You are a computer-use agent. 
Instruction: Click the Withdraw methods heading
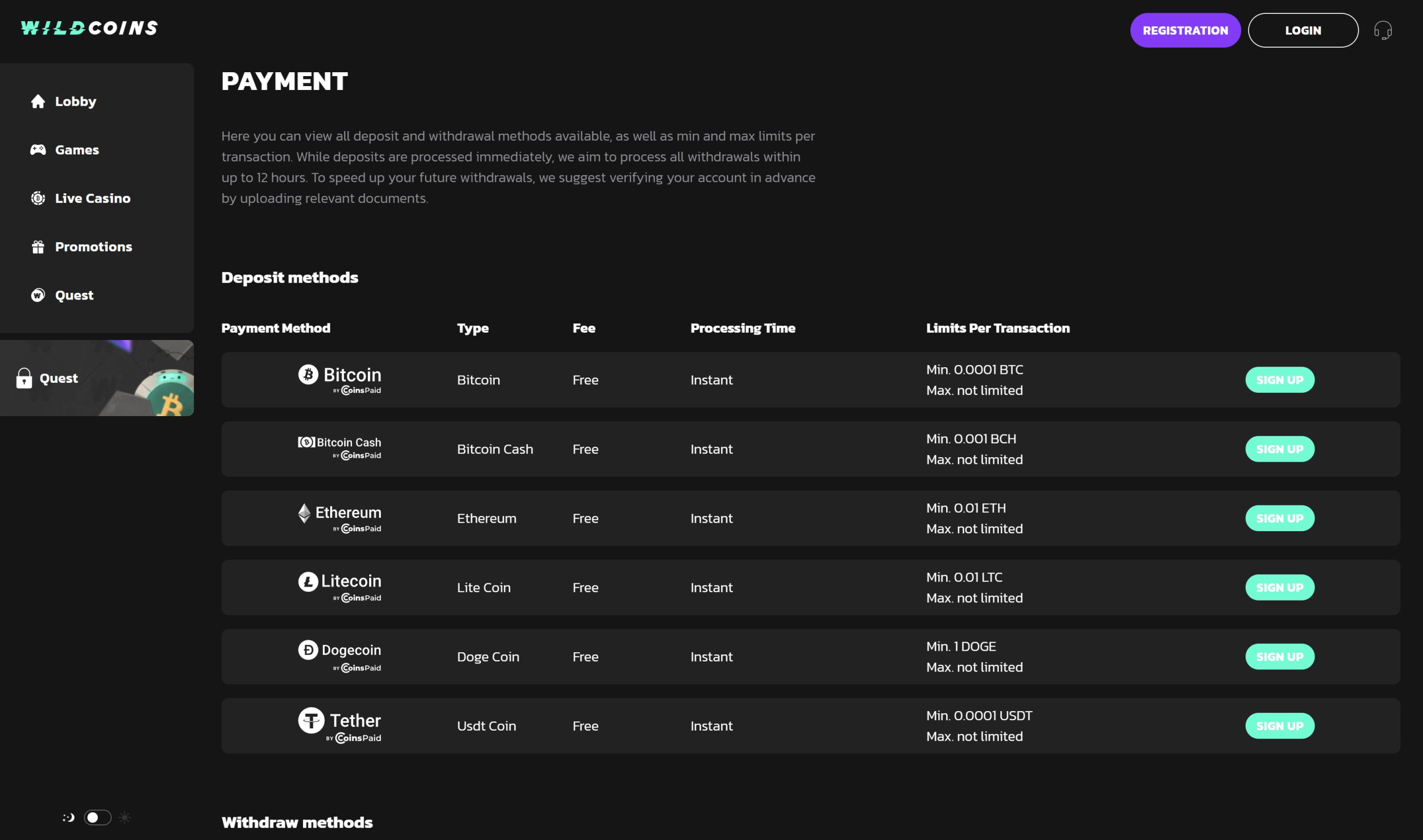coord(297,822)
